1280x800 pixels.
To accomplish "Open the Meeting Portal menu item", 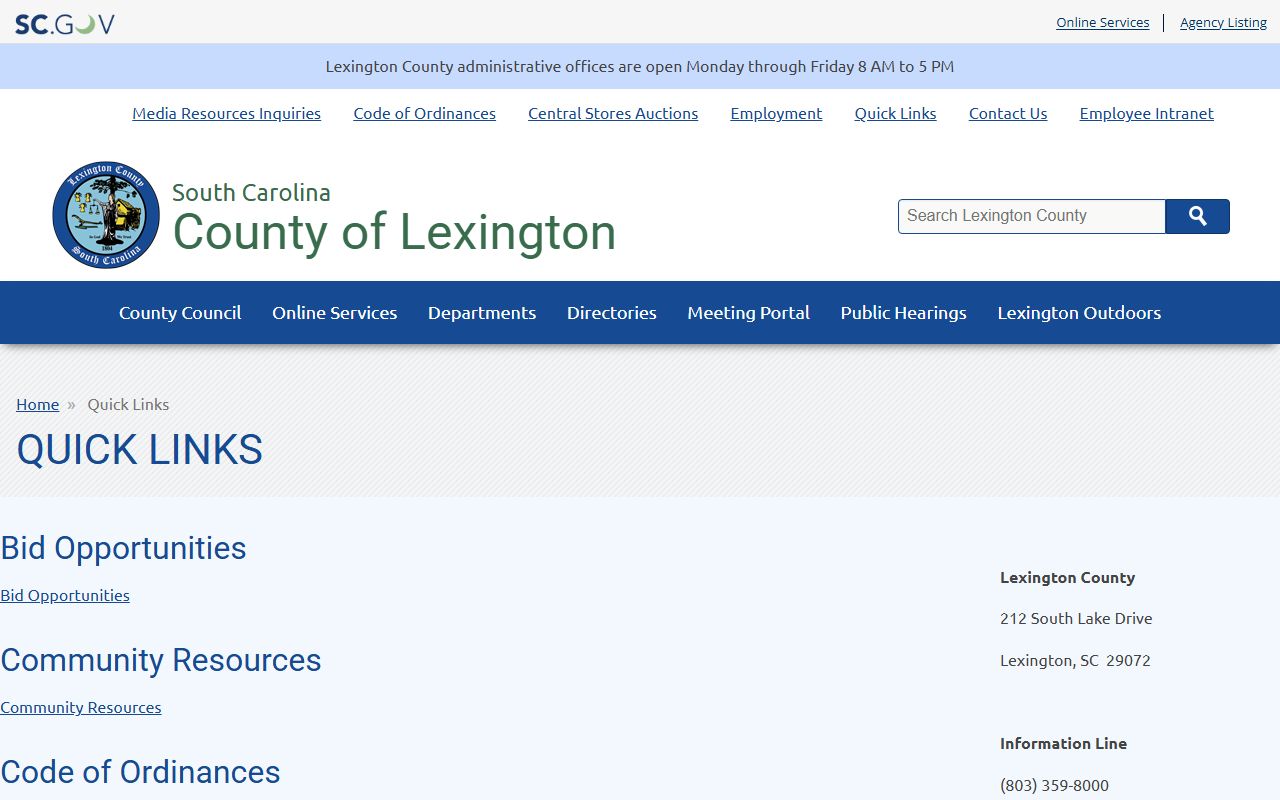I will coord(748,313).
